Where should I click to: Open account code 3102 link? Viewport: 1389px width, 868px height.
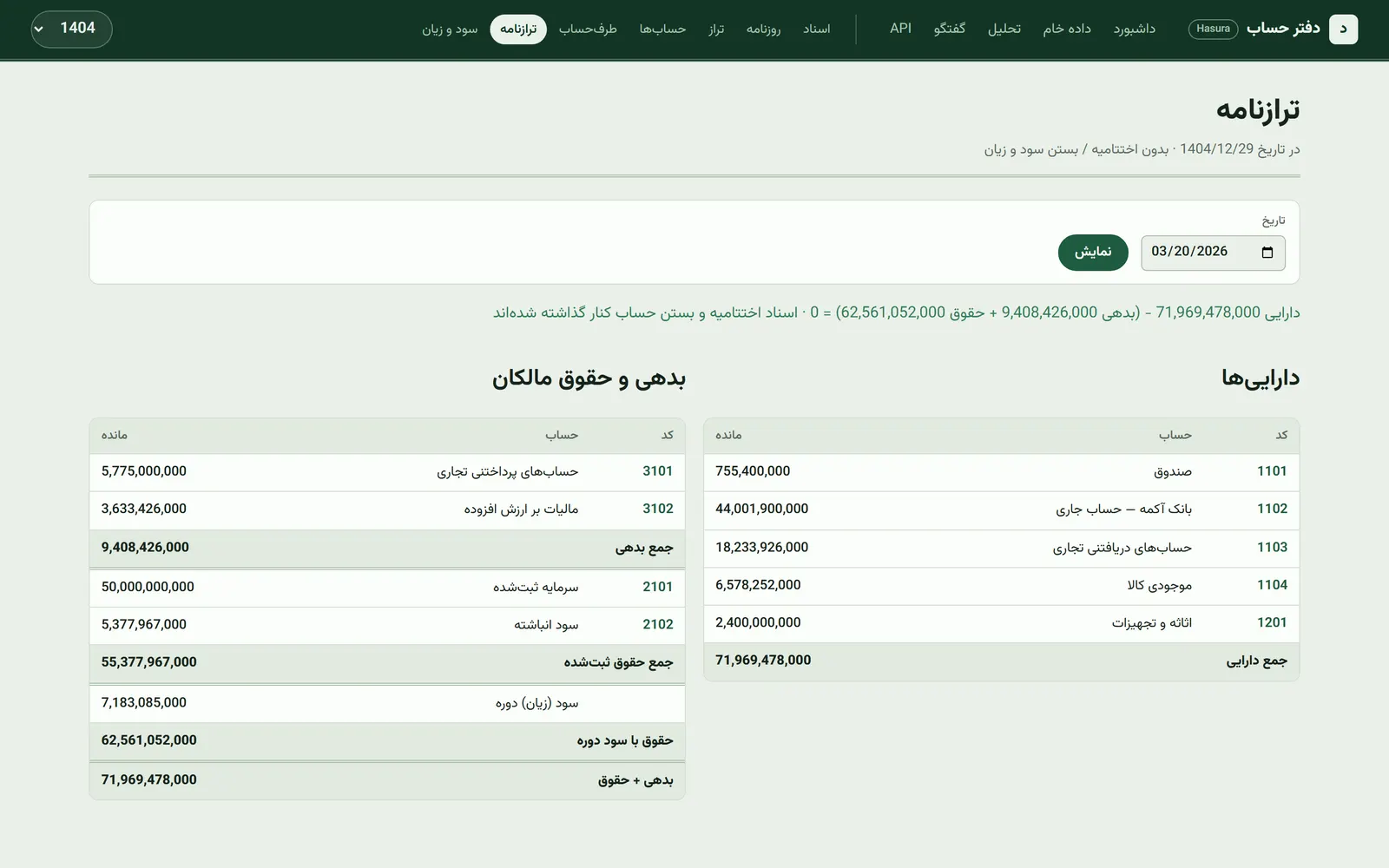(x=657, y=509)
